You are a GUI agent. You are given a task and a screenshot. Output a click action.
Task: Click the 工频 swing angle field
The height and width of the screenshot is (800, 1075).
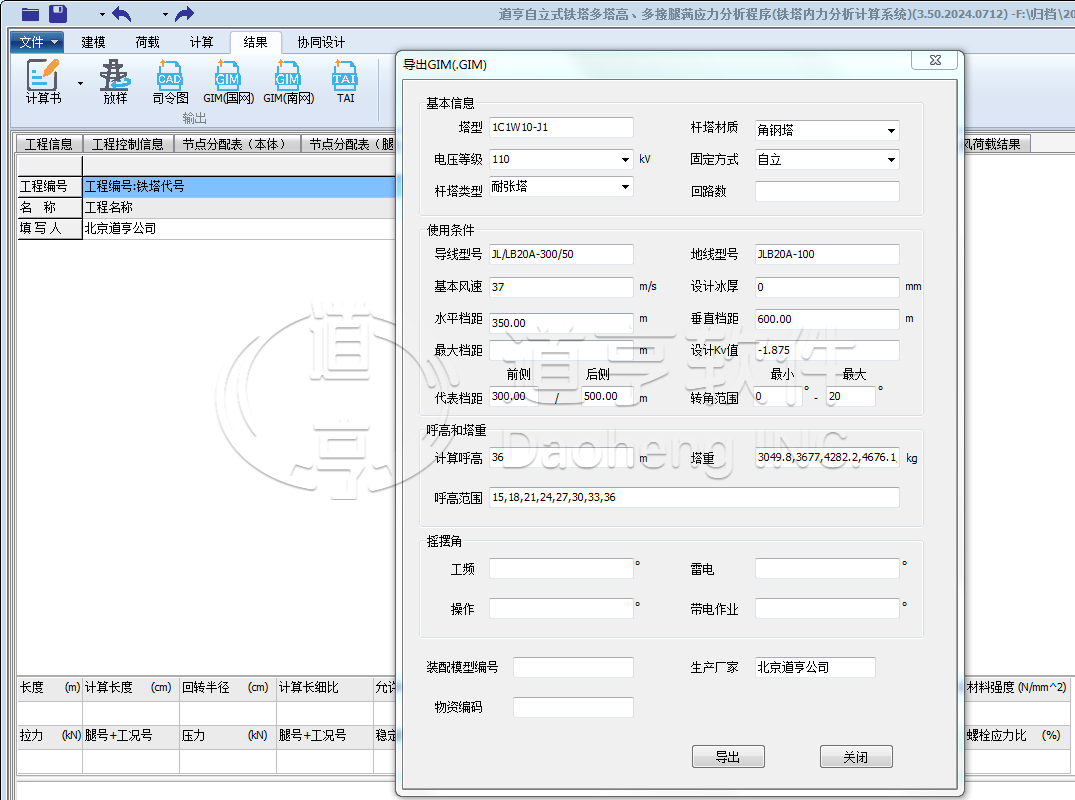561,568
